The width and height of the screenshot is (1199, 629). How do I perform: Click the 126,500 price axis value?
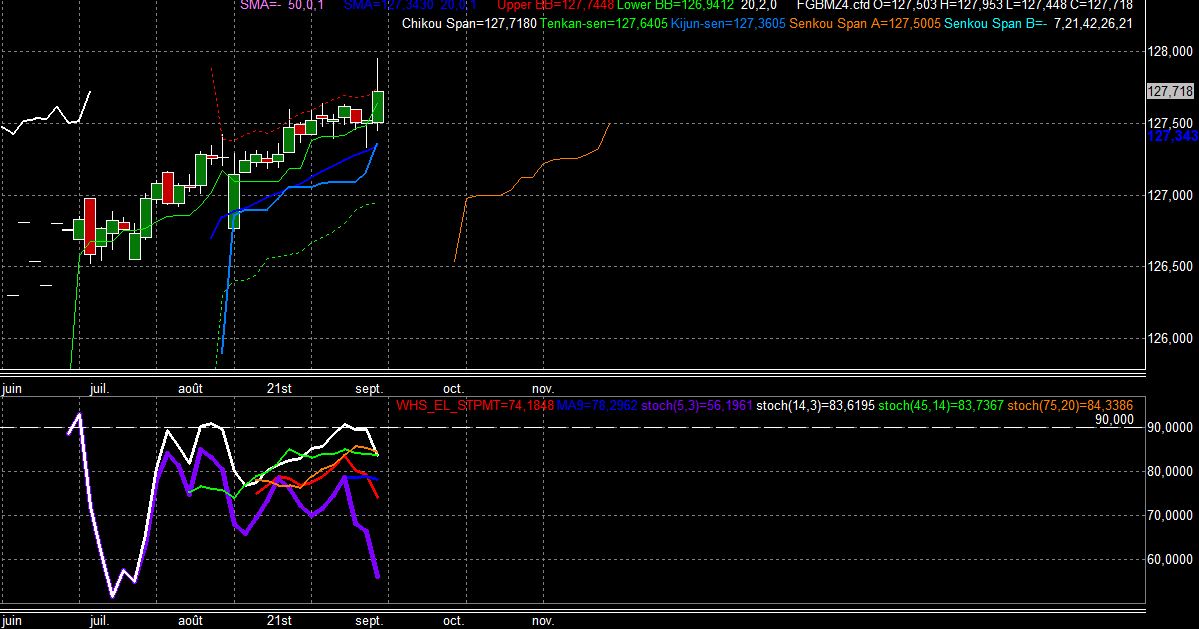[1170, 267]
